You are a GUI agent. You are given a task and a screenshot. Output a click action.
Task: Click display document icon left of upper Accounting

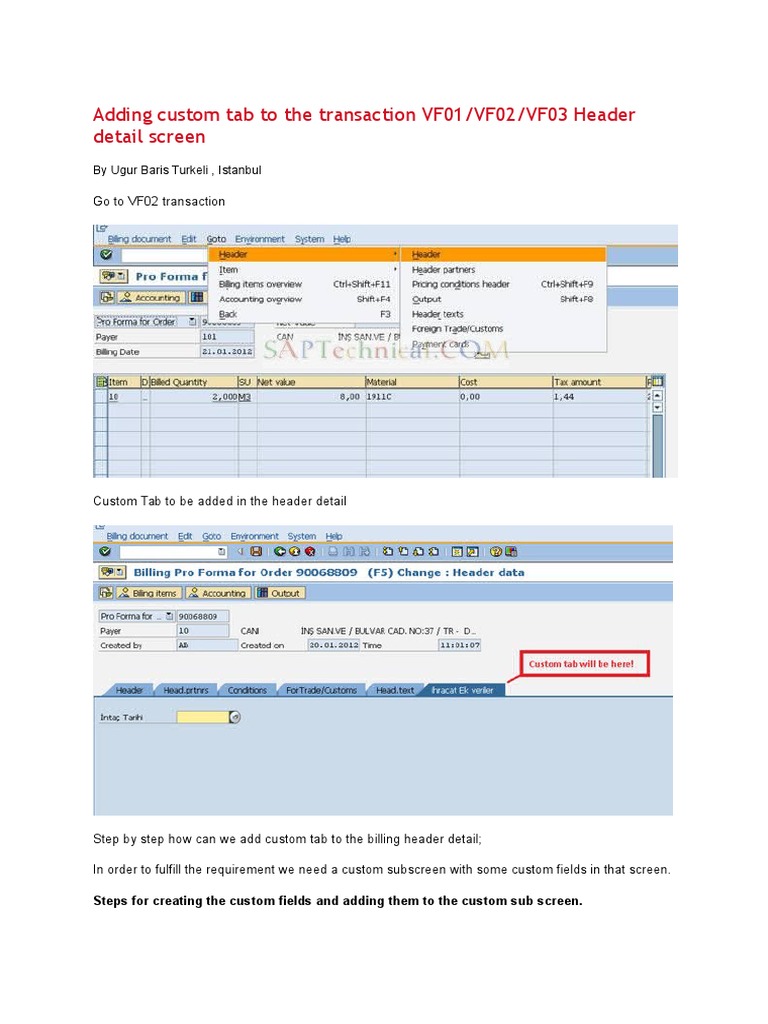click(x=107, y=297)
